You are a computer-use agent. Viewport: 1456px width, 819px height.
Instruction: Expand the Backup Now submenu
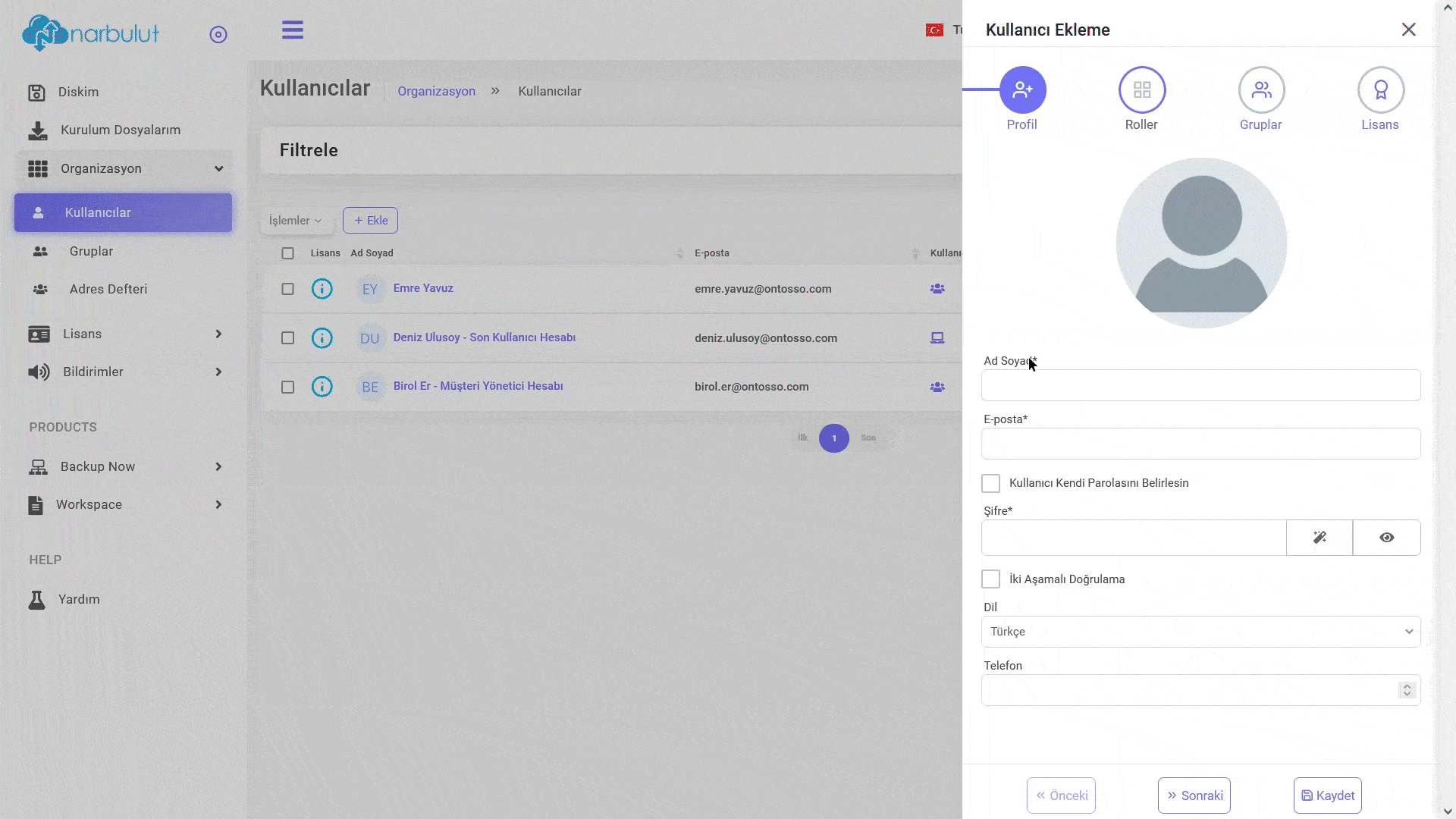tap(125, 466)
